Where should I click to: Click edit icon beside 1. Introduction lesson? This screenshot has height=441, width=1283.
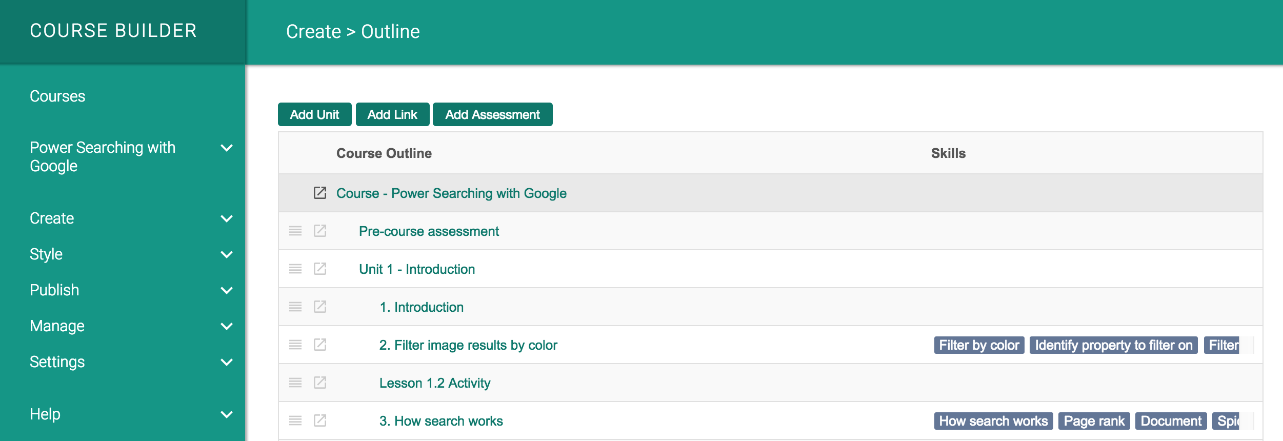(320, 307)
